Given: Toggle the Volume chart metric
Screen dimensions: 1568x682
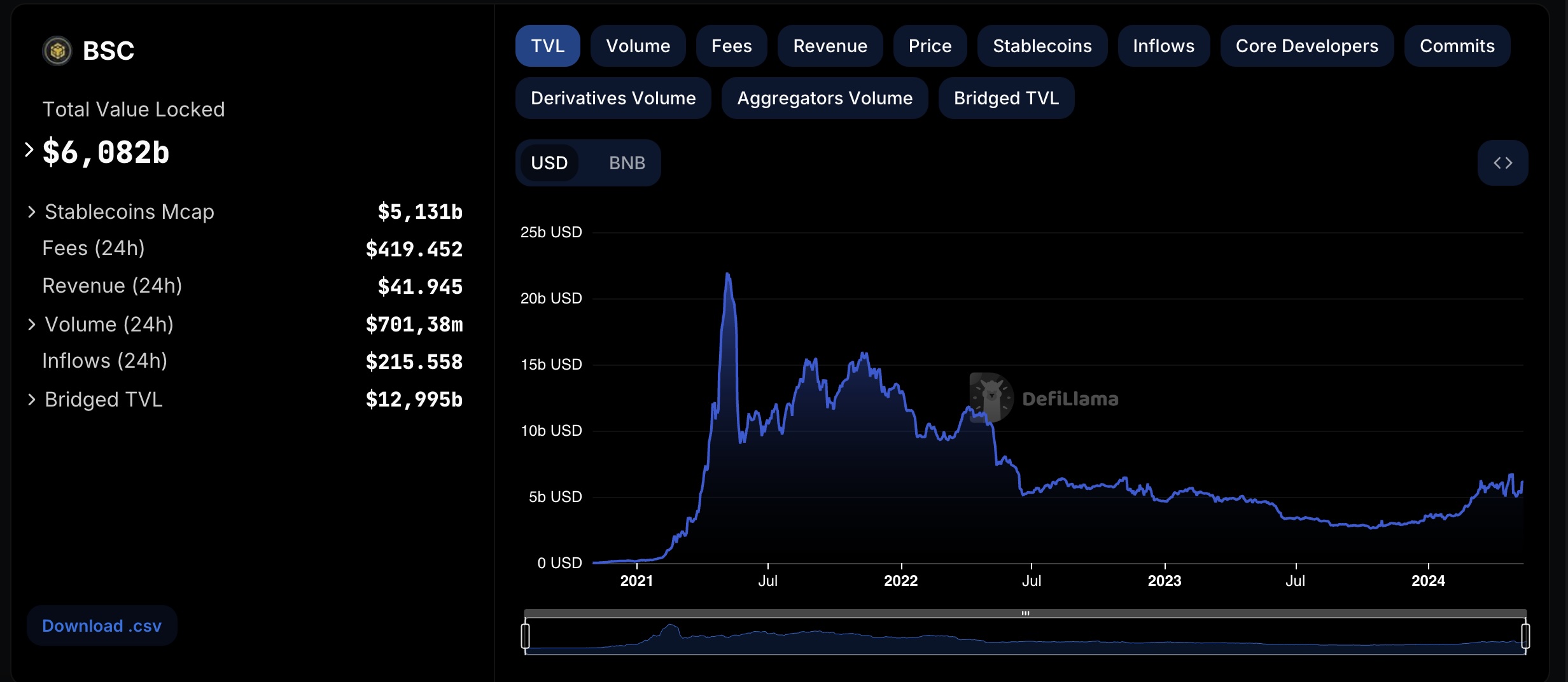Looking at the screenshot, I should 638,46.
